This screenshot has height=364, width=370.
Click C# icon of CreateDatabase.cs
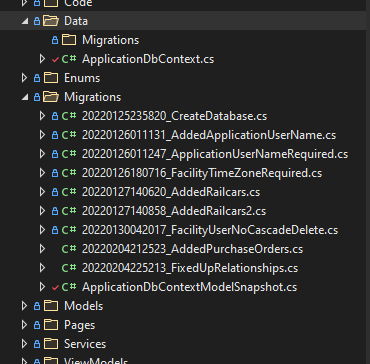[x=69, y=116]
